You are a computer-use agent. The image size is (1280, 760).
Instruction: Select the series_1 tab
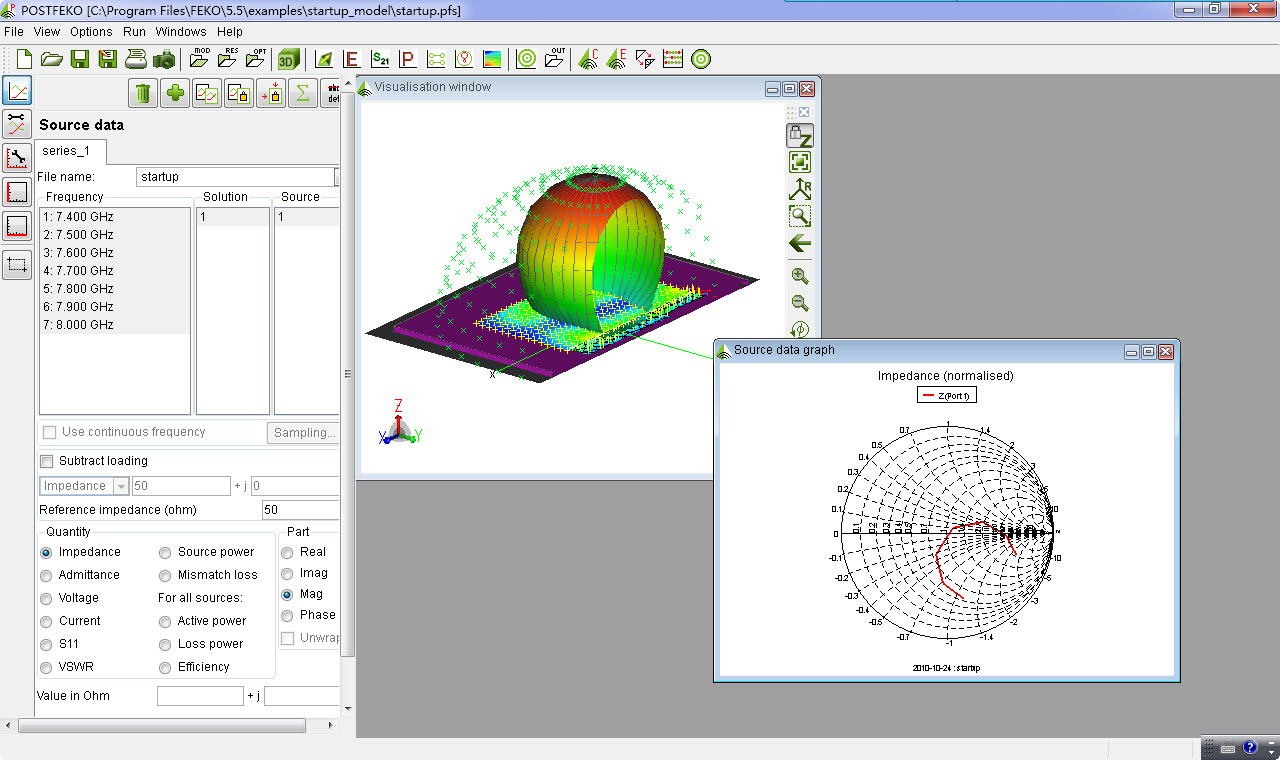click(x=71, y=151)
